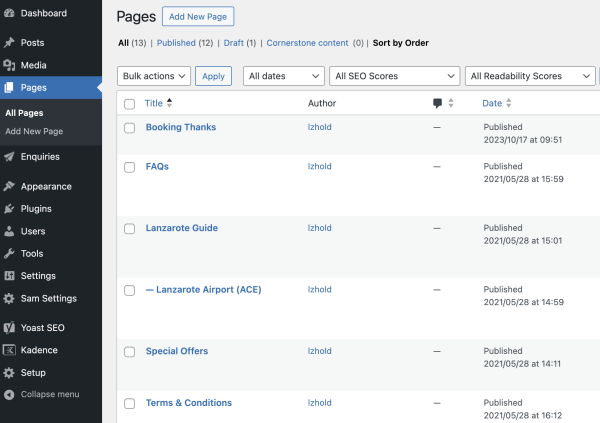Tick the checkbox for Booking Thanks
Screen dimensions: 600x423
pos(129,128)
